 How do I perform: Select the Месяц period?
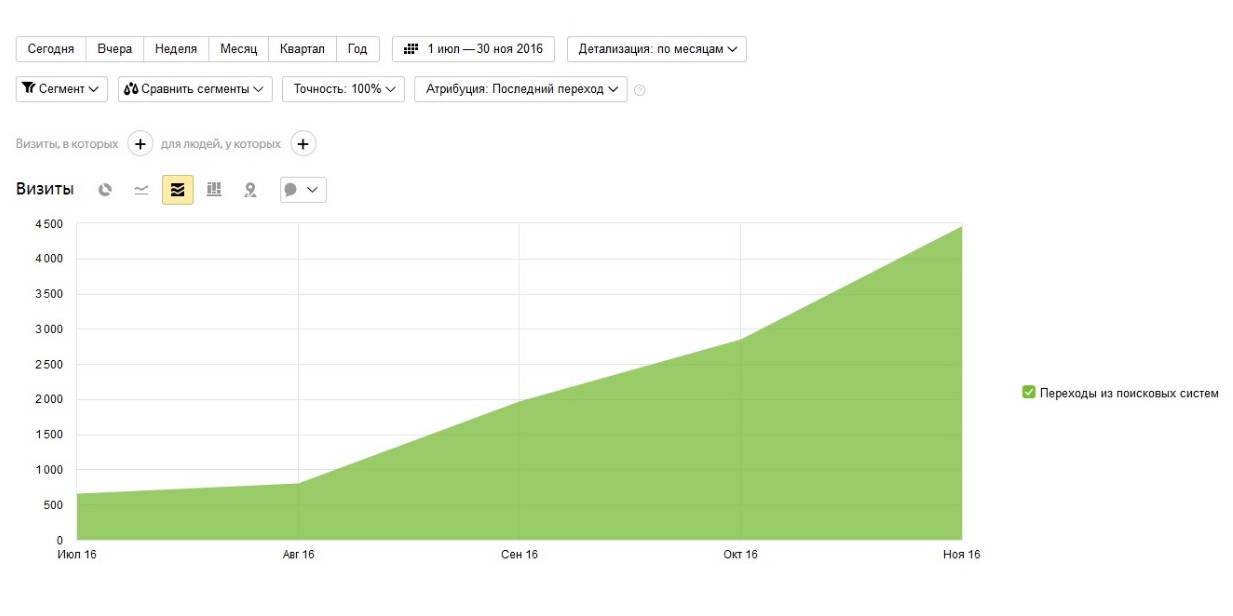click(x=239, y=49)
